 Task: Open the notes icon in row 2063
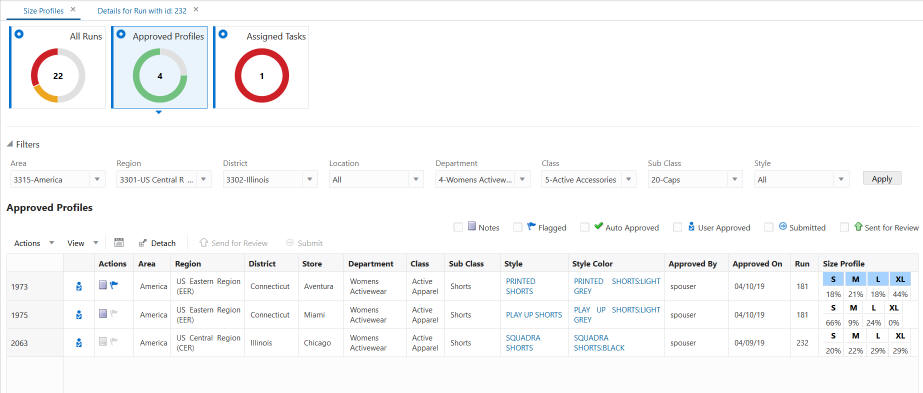click(x=103, y=342)
